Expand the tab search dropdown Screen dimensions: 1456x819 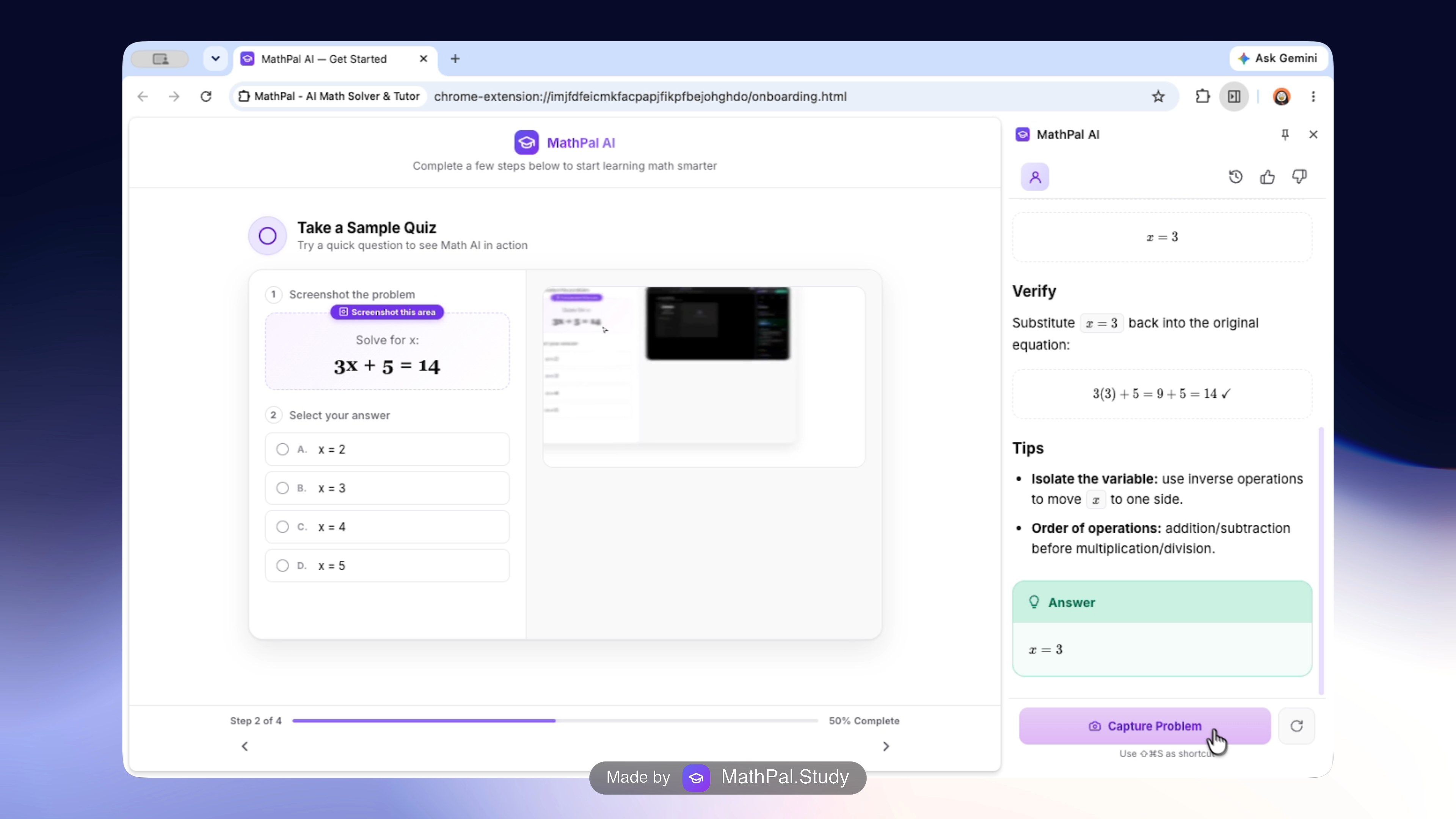(x=215, y=59)
